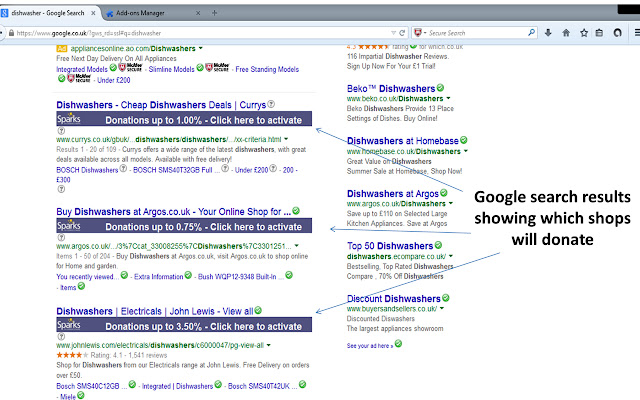640x400 pixels.
Task: Activate Sparks donation up to 1.00% banner
Action: (184, 119)
